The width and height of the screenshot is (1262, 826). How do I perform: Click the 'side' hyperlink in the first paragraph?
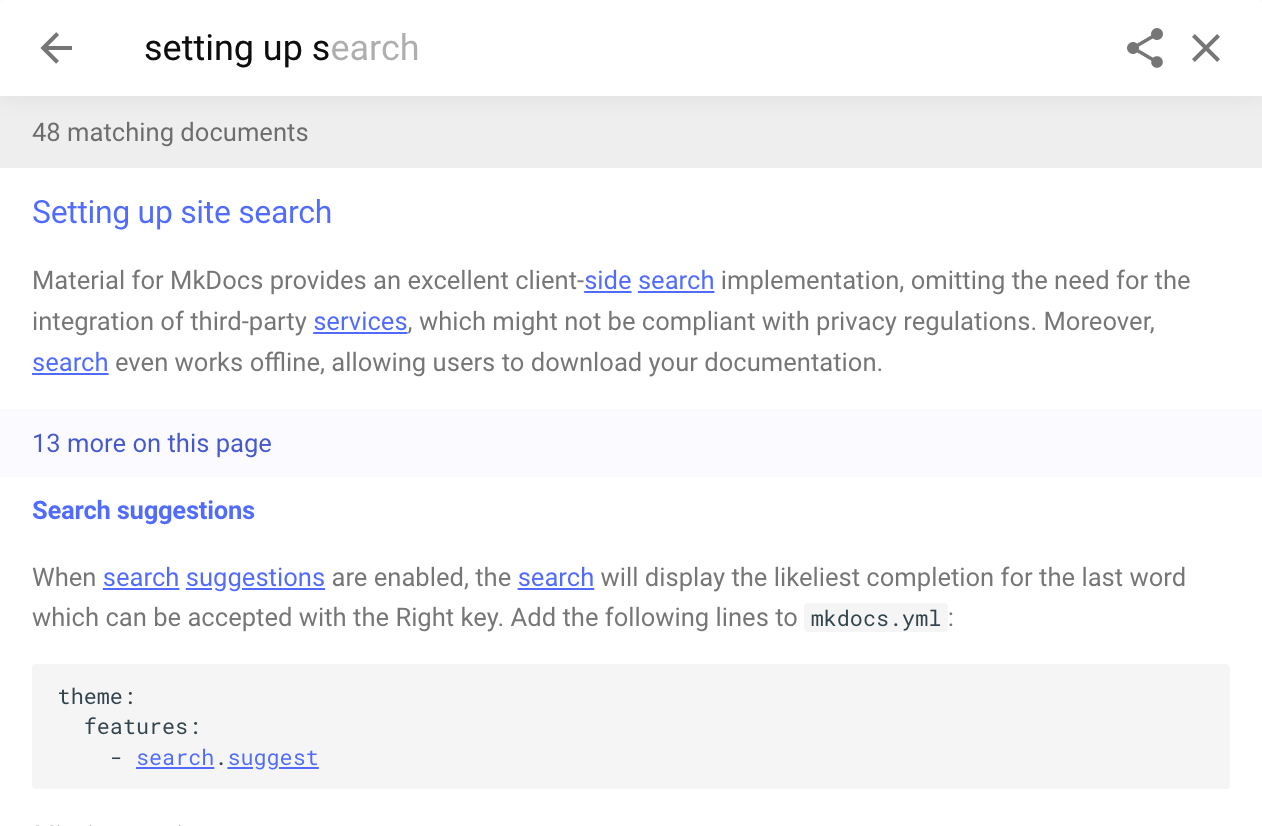tap(607, 281)
